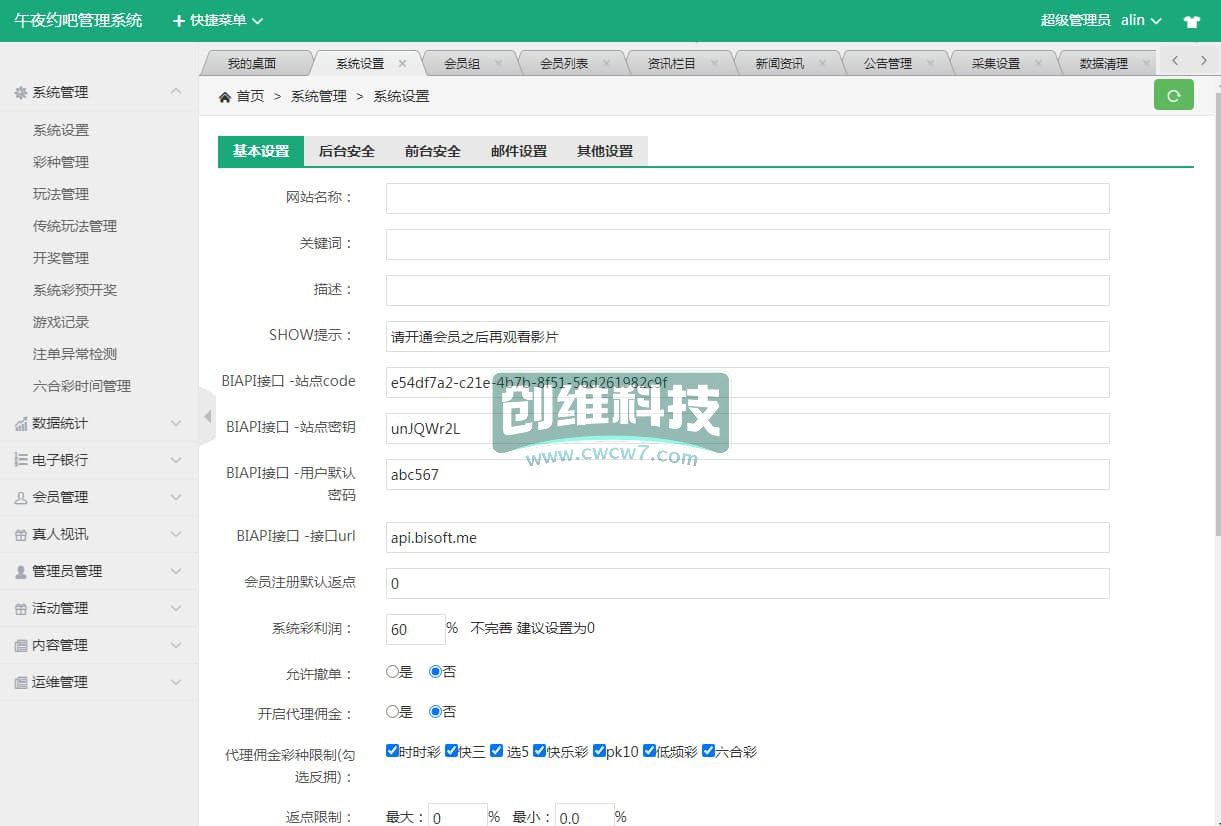Open 开奖管理 in the sidebar
Viewport: 1221px width, 826px height.
(x=61, y=258)
